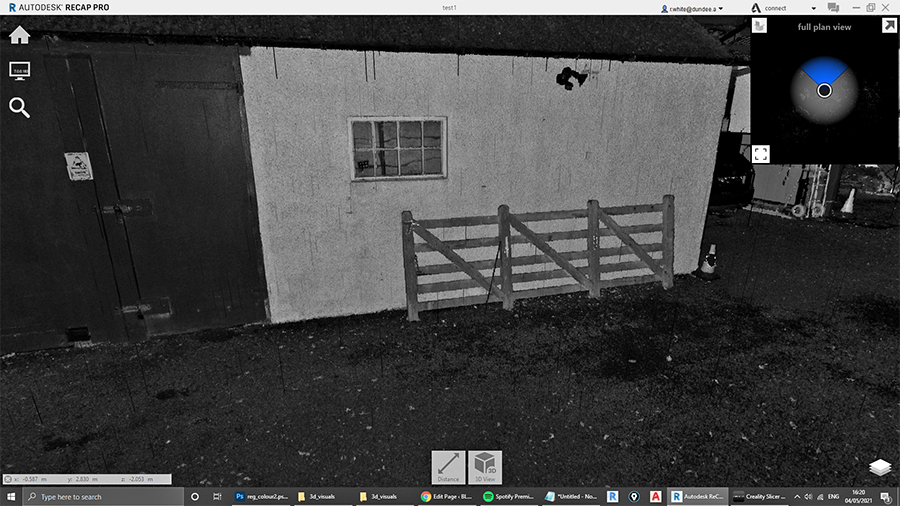Expand the plan view map arrow
This screenshot has height=506, width=900.
click(x=888, y=26)
